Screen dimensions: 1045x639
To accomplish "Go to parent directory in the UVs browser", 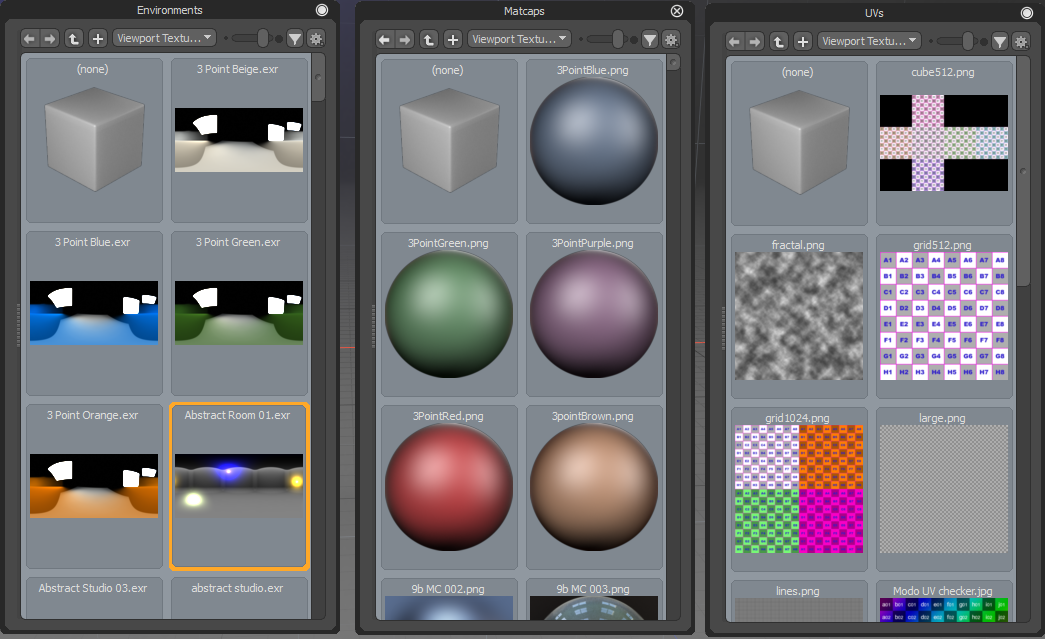I will (779, 42).
